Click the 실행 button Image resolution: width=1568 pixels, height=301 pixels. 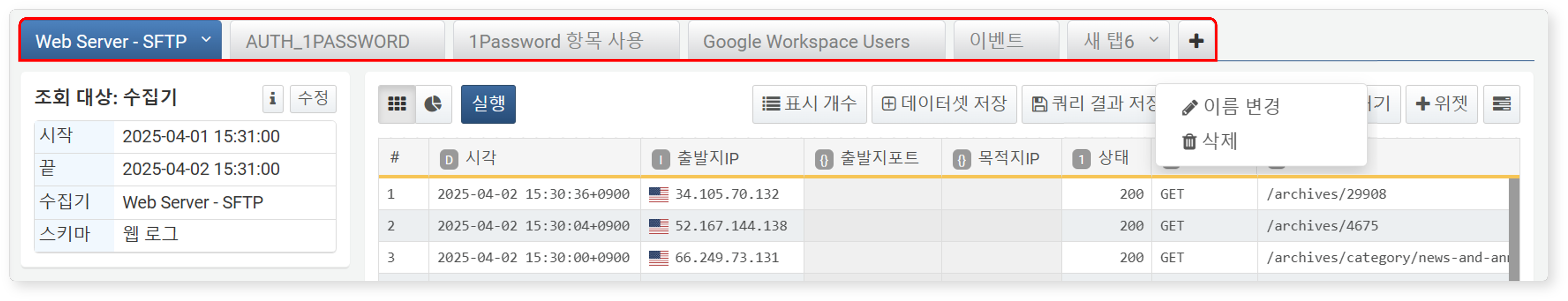[488, 104]
